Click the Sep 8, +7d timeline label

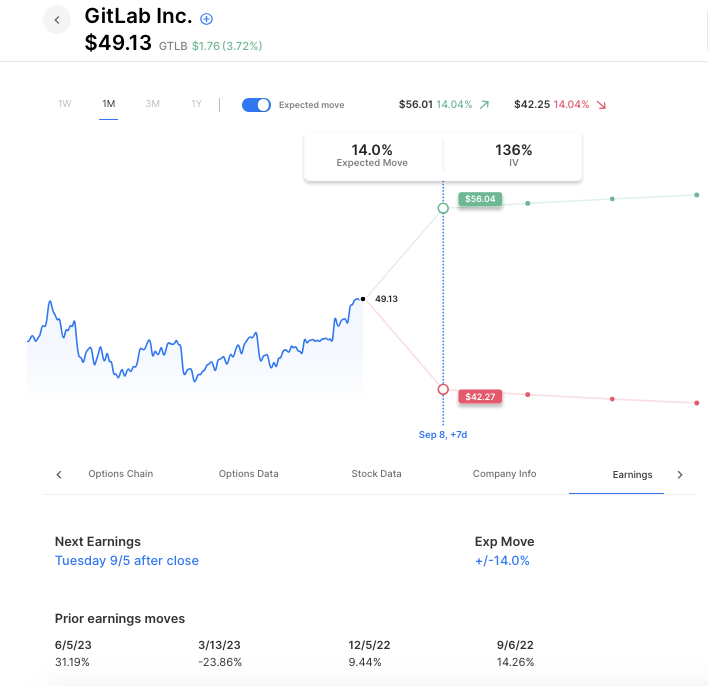[x=443, y=435]
